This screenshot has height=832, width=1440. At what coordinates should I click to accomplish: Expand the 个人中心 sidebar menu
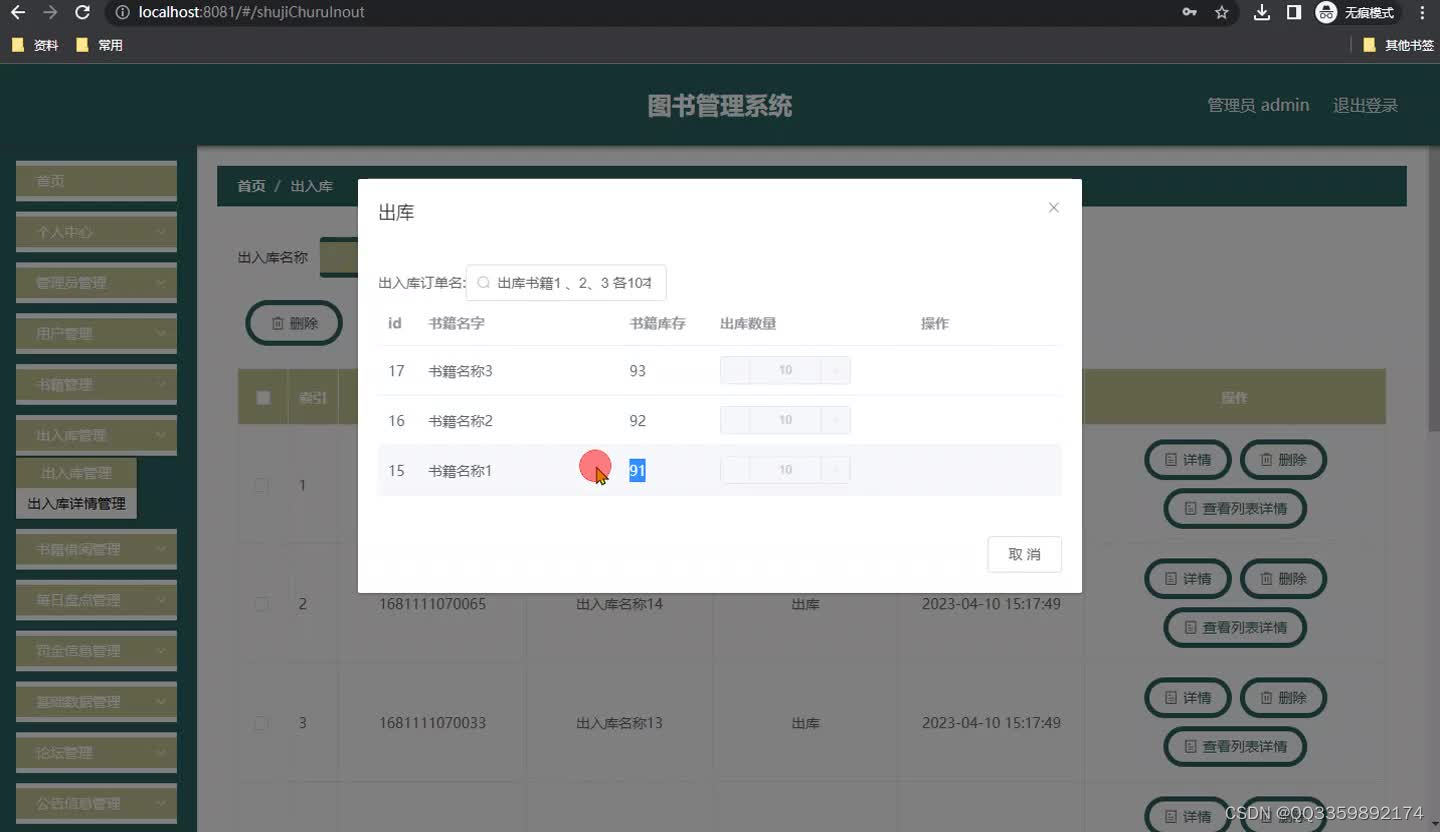click(96, 232)
